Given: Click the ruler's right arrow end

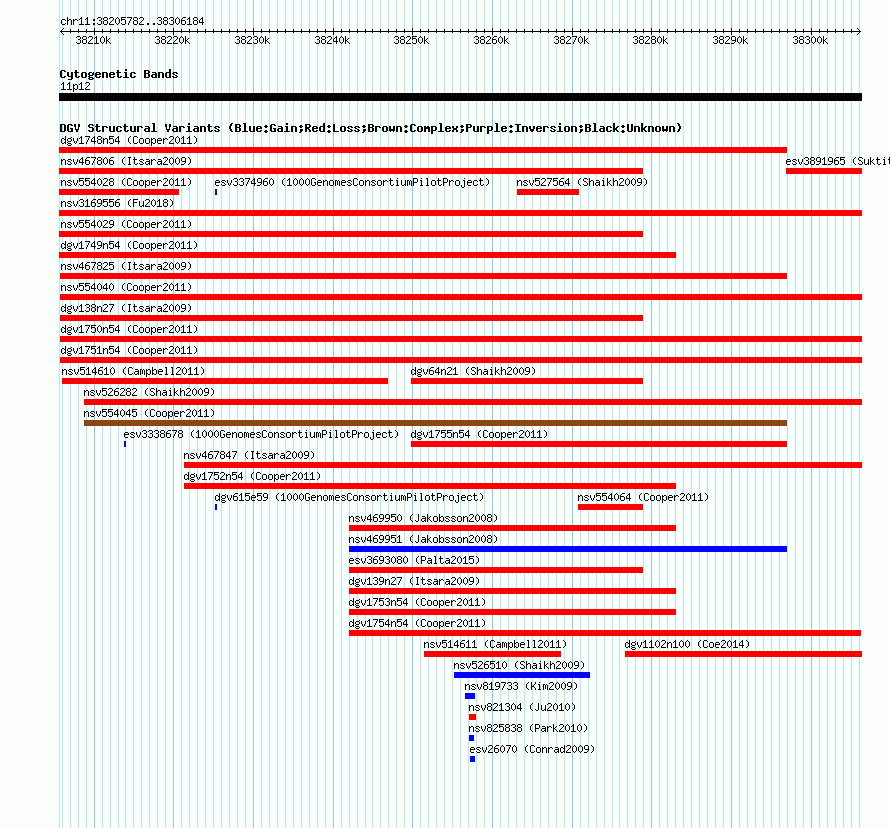Looking at the screenshot, I should coord(859,31).
